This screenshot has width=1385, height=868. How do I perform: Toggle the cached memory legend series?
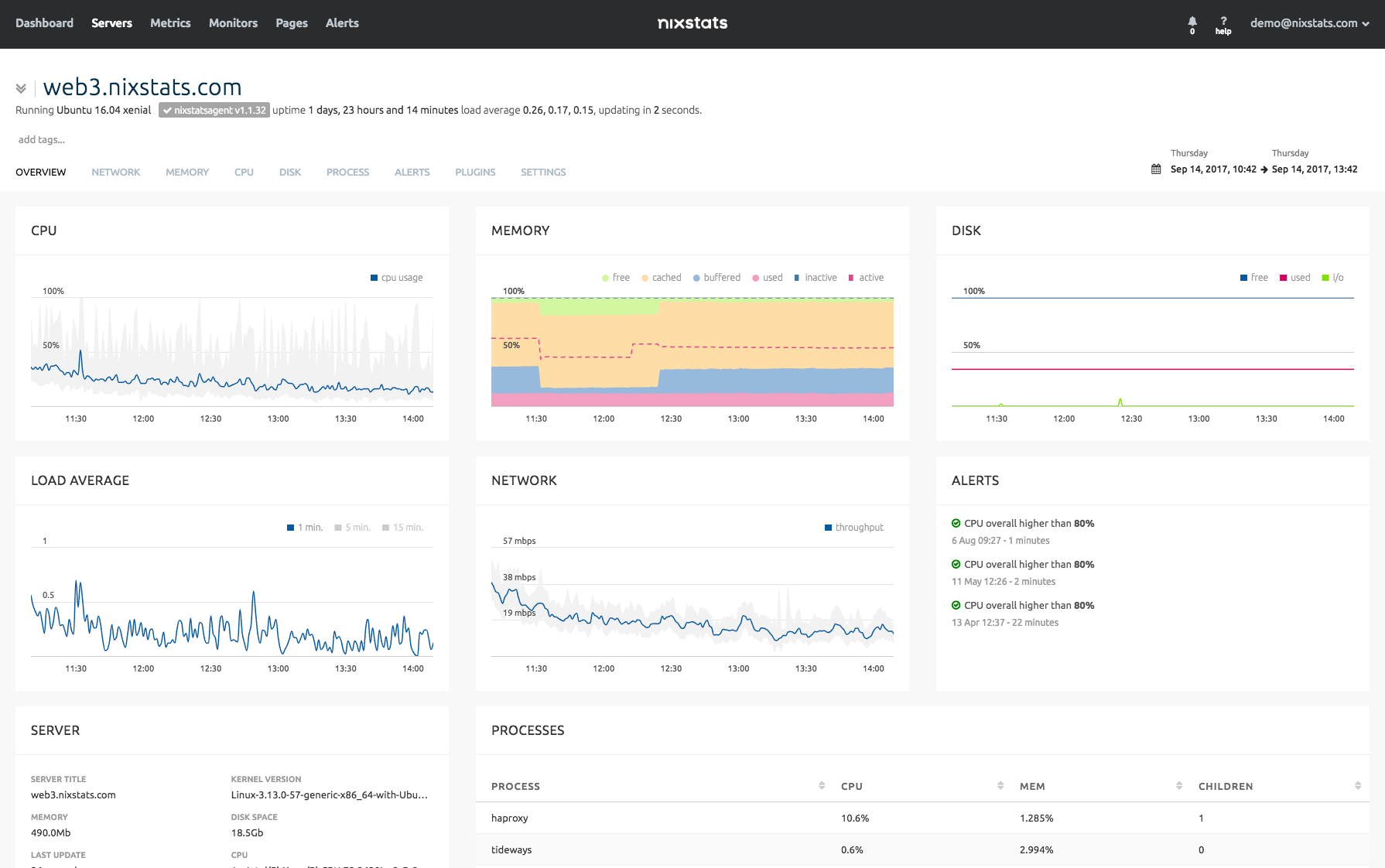point(662,278)
